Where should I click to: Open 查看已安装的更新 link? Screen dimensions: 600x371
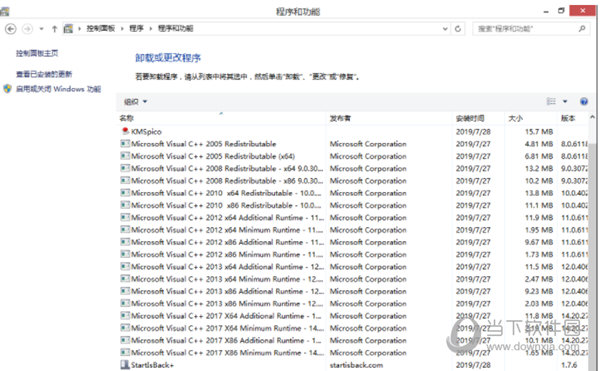pos(44,74)
